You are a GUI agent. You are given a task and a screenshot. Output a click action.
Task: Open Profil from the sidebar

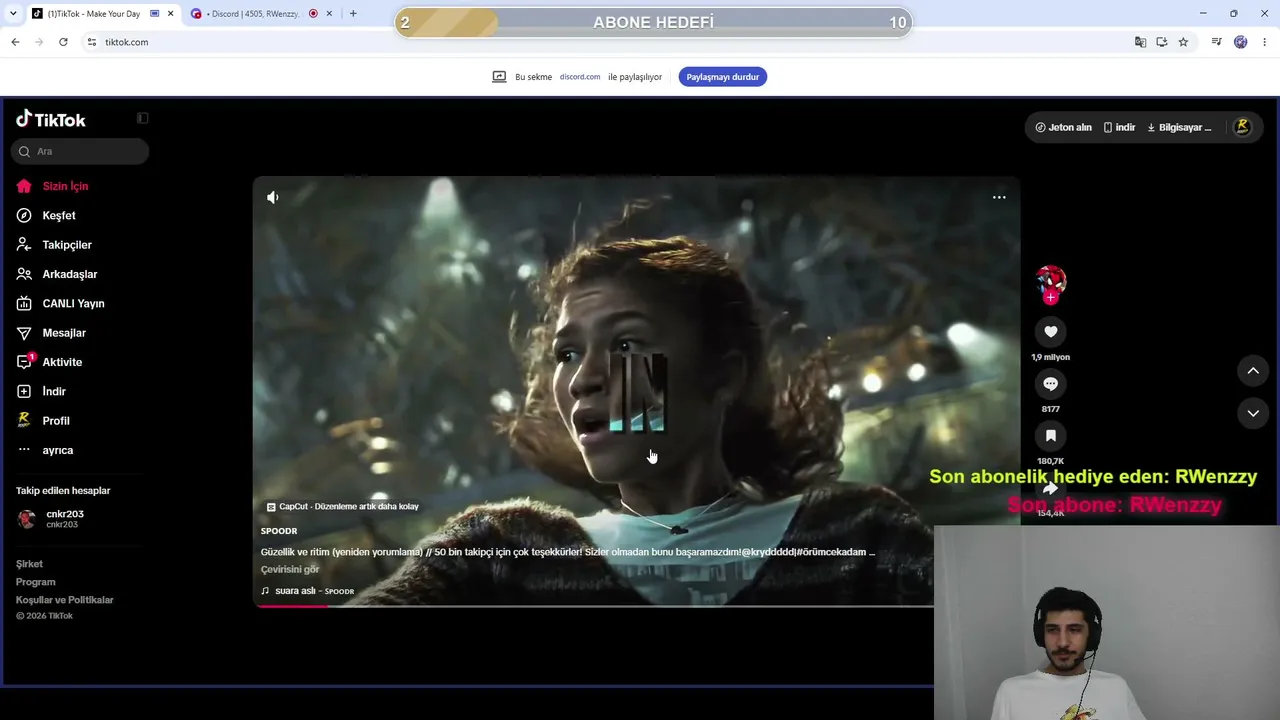click(x=43, y=421)
